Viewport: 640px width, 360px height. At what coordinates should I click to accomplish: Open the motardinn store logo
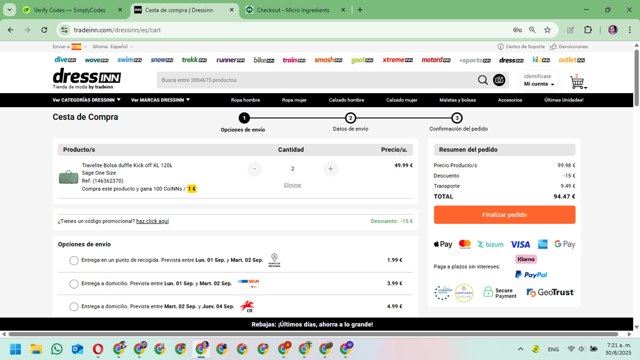(x=436, y=60)
